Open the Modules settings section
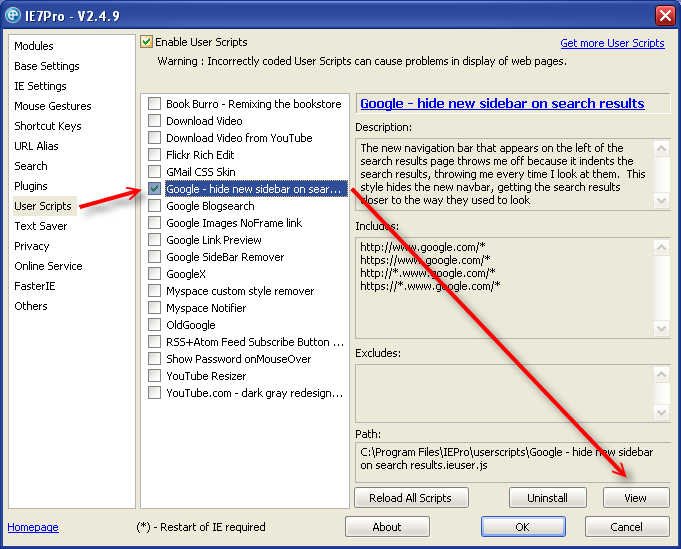Viewport: 681px width, 549px height. point(34,46)
